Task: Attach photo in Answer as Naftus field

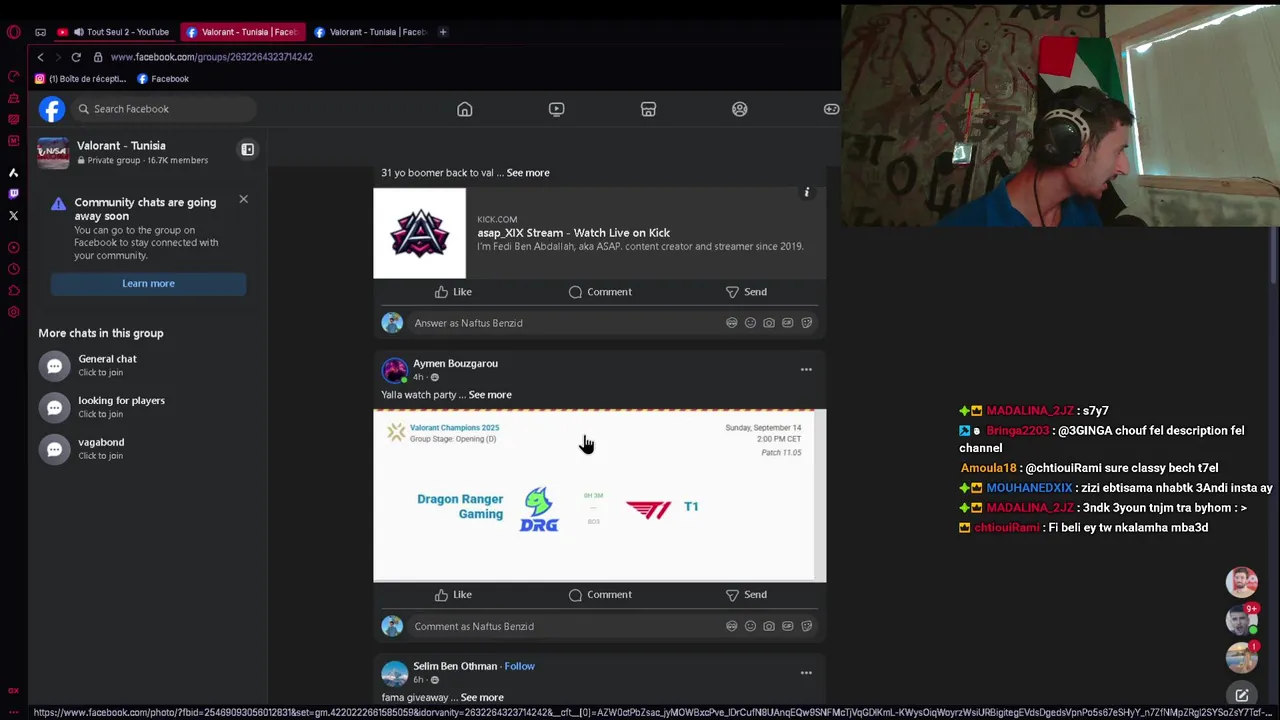Action: [x=769, y=323]
